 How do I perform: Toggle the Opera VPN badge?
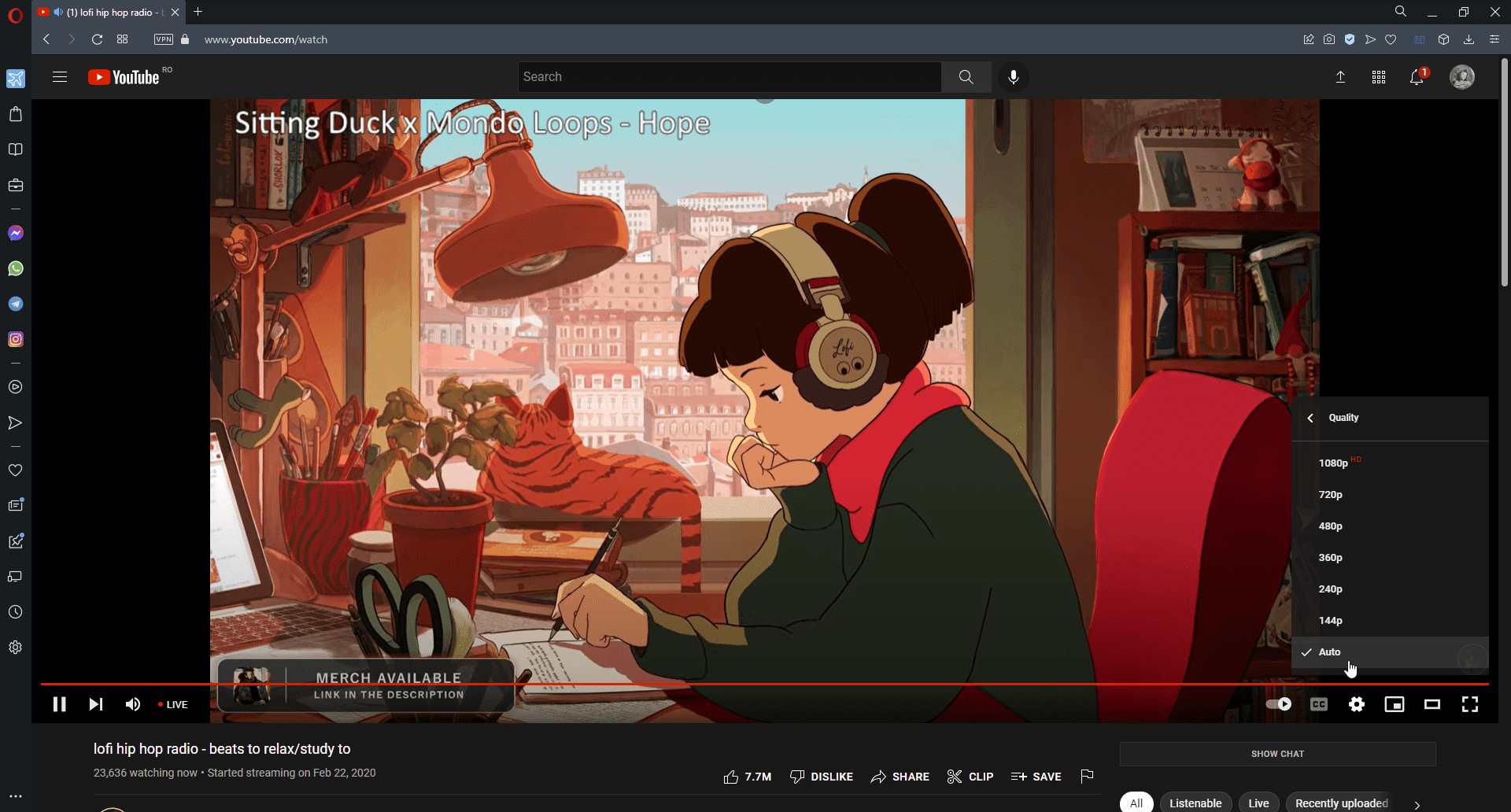164,39
